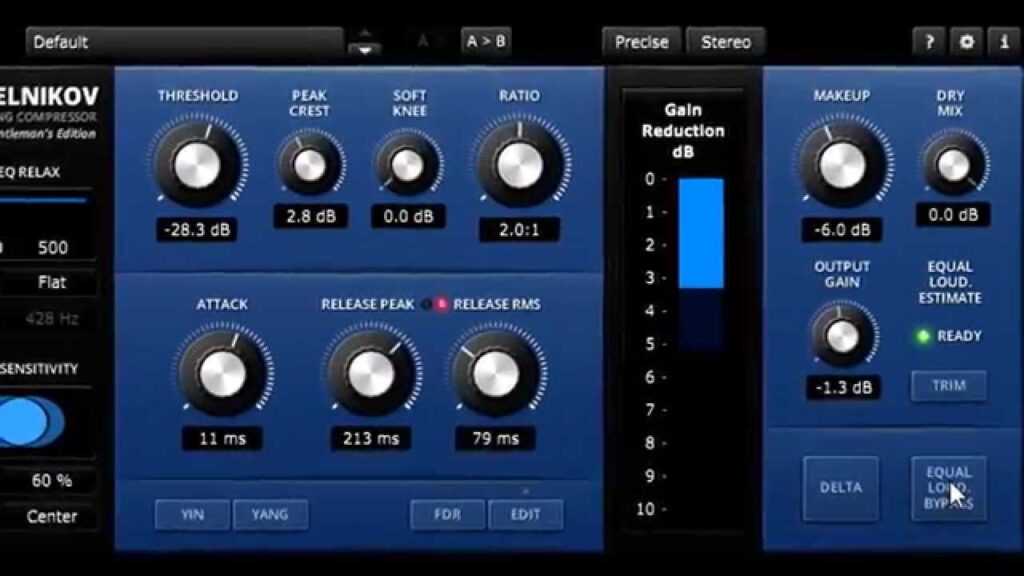Copy settings with A > B button
This screenshot has width=1024, height=576.
(x=486, y=42)
